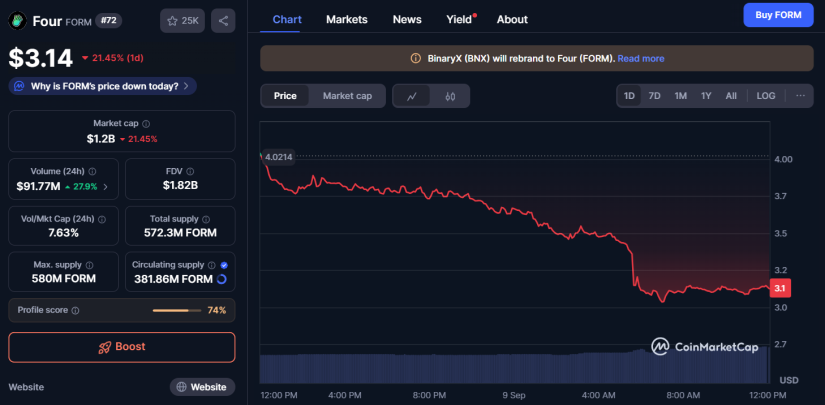Expand Why is FORM's price down today

(x=103, y=86)
